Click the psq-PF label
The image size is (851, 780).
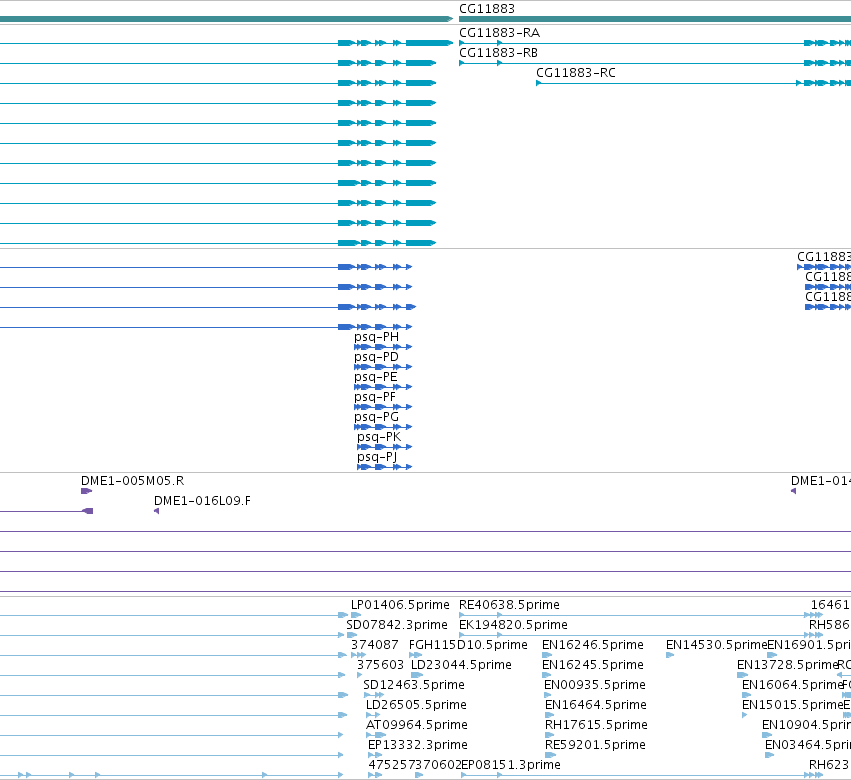pyautogui.click(x=375, y=397)
